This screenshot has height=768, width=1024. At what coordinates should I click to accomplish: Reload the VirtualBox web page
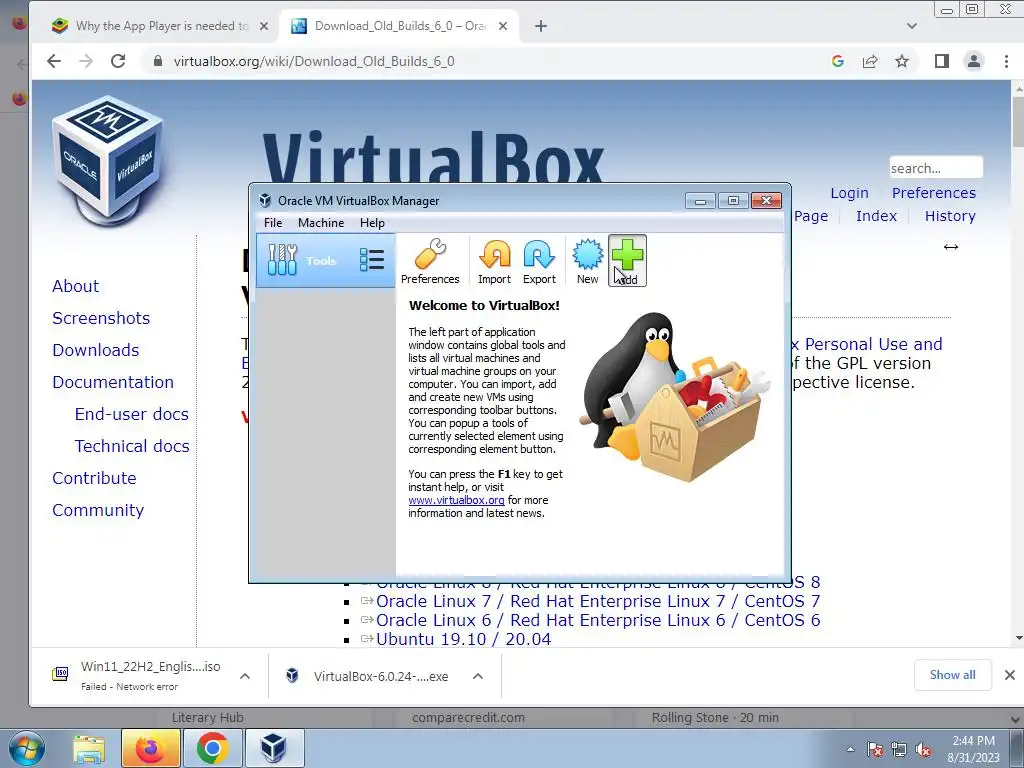(118, 61)
